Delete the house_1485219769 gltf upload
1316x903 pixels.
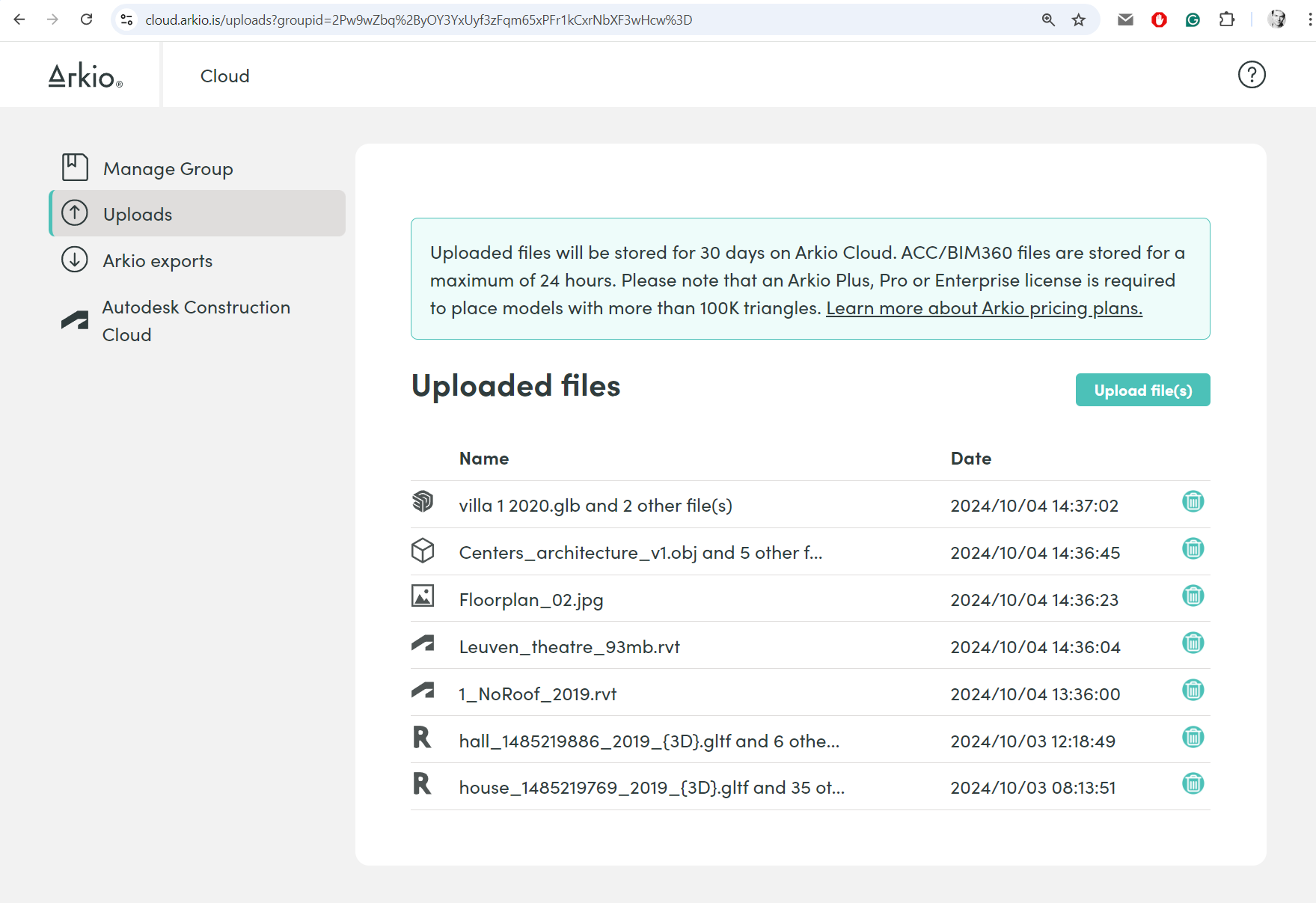tap(1193, 783)
